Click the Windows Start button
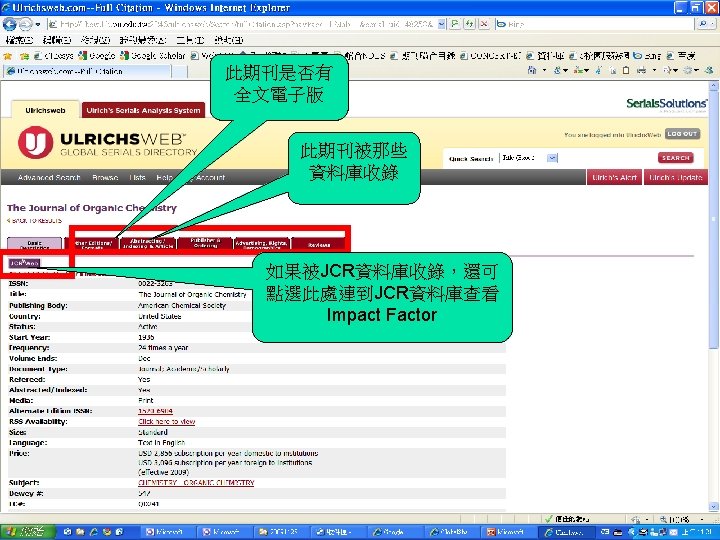Image resolution: width=720 pixels, height=540 pixels. tap(28, 532)
